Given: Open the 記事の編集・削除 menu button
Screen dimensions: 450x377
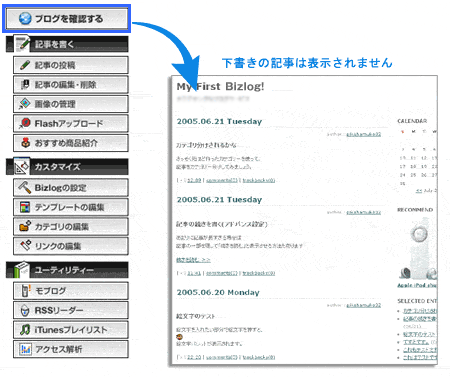Looking at the screenshot, I should 71,85.
